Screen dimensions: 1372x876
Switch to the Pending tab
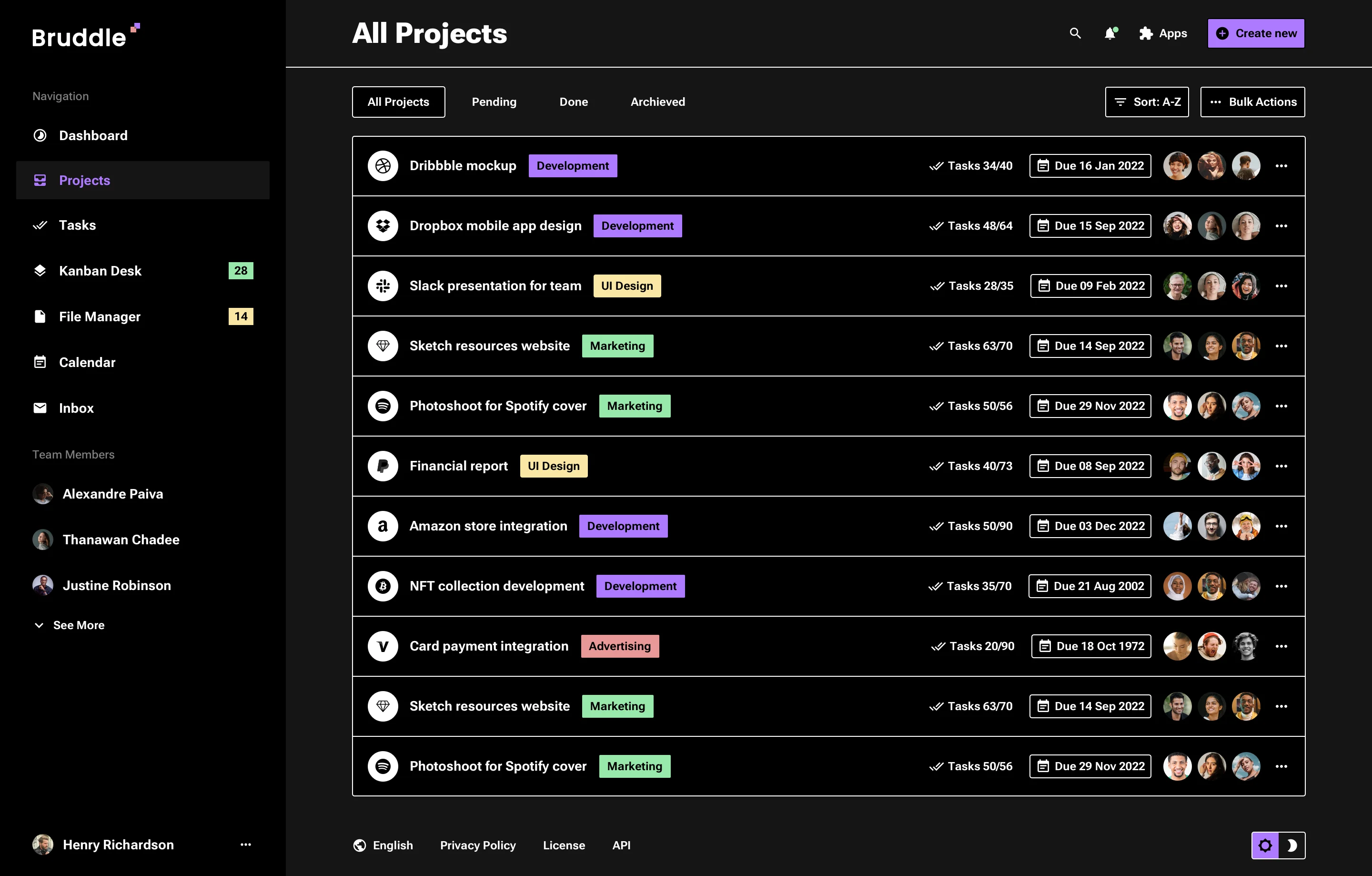[x=494, y=102]
